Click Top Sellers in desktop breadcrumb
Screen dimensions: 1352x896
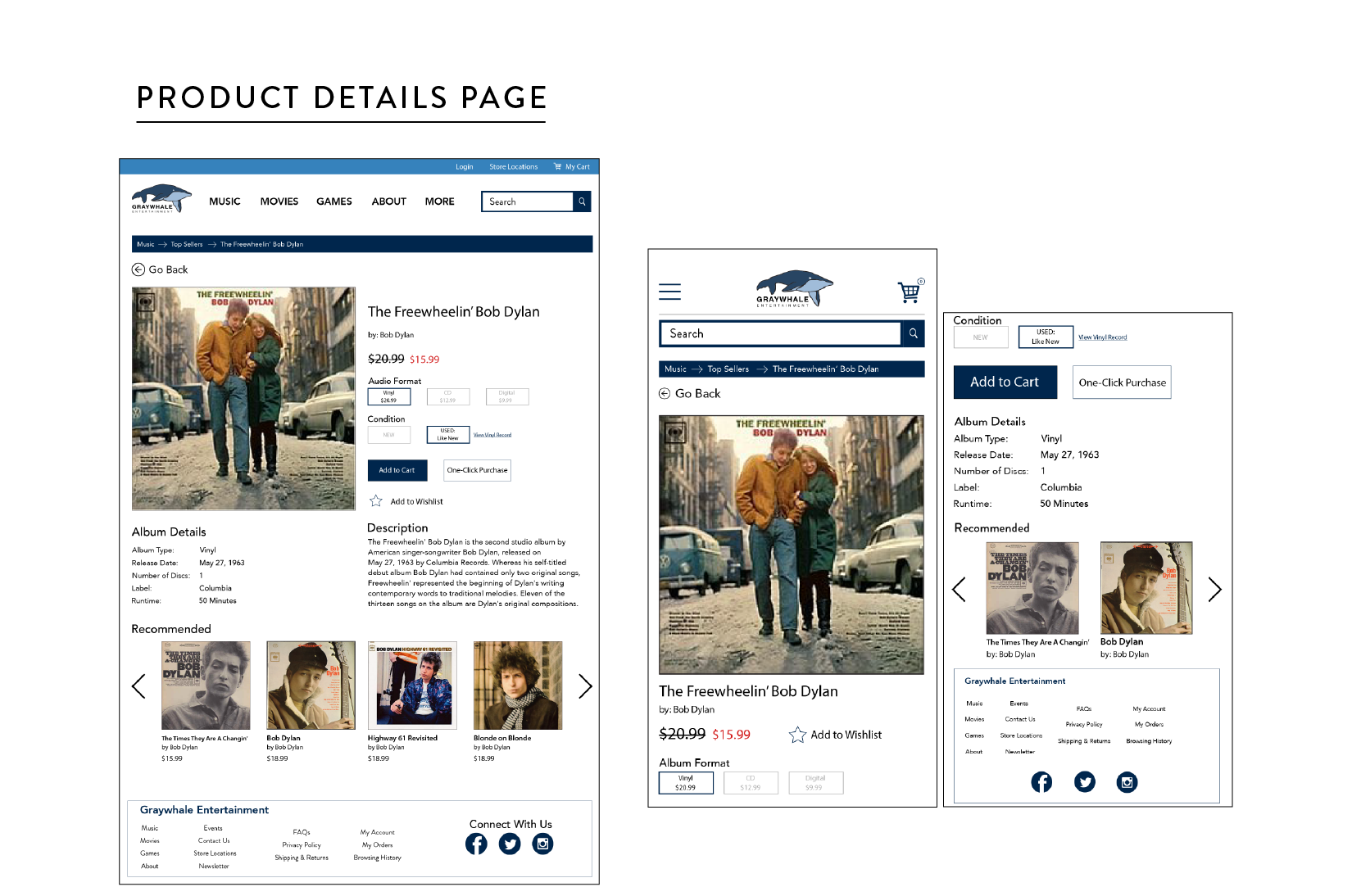point(187,244)
